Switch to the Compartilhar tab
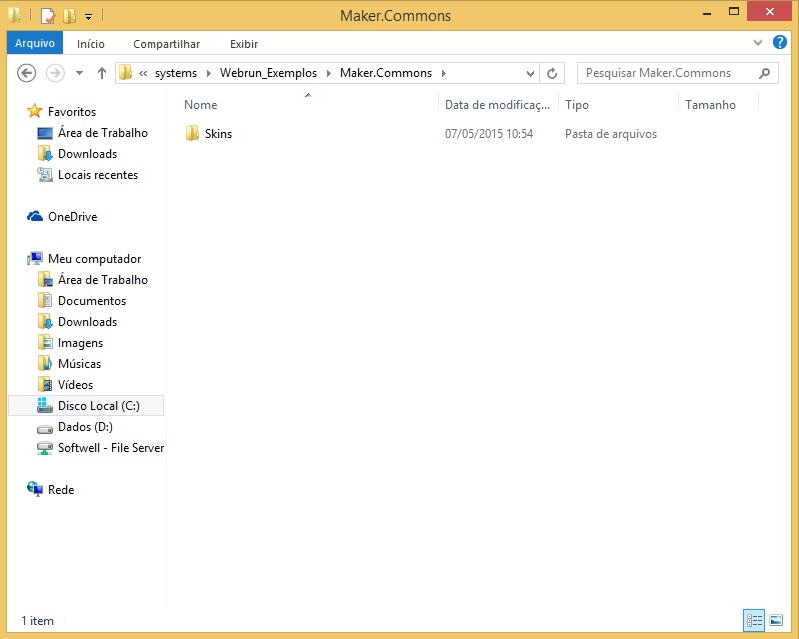The height and width of the screenshot is (639, 799). (166, 44)
